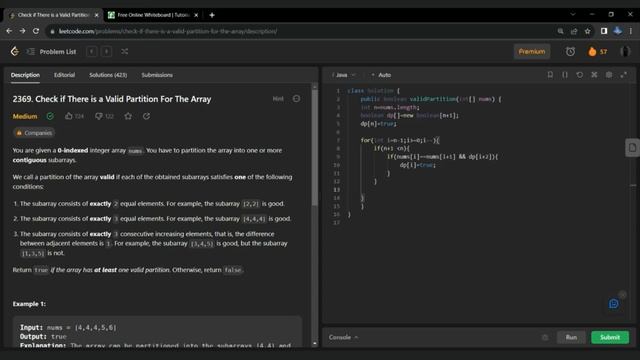Click the editor bookmark icon
This screenshot has height=360, width=640.
550,75
